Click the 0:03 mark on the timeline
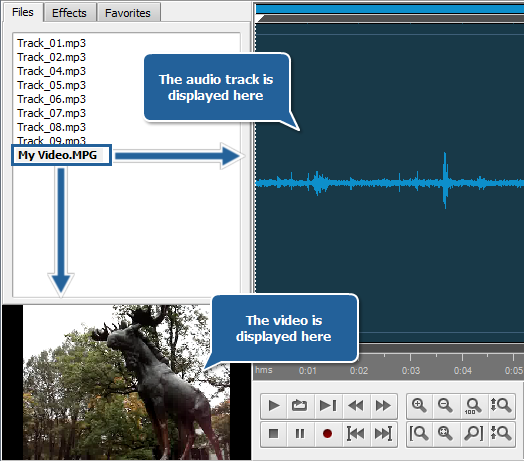This screenshot has width=524, height=461. tap(411, 370)
